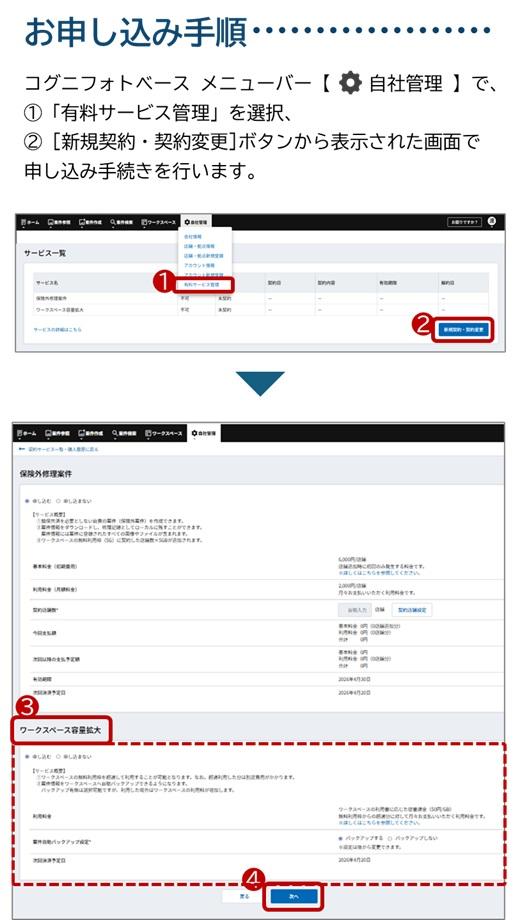Viewport: 520px width, 920px height.
Task: Open ワークスペース in the service list screen navbar
Action: tap(158, 222)
